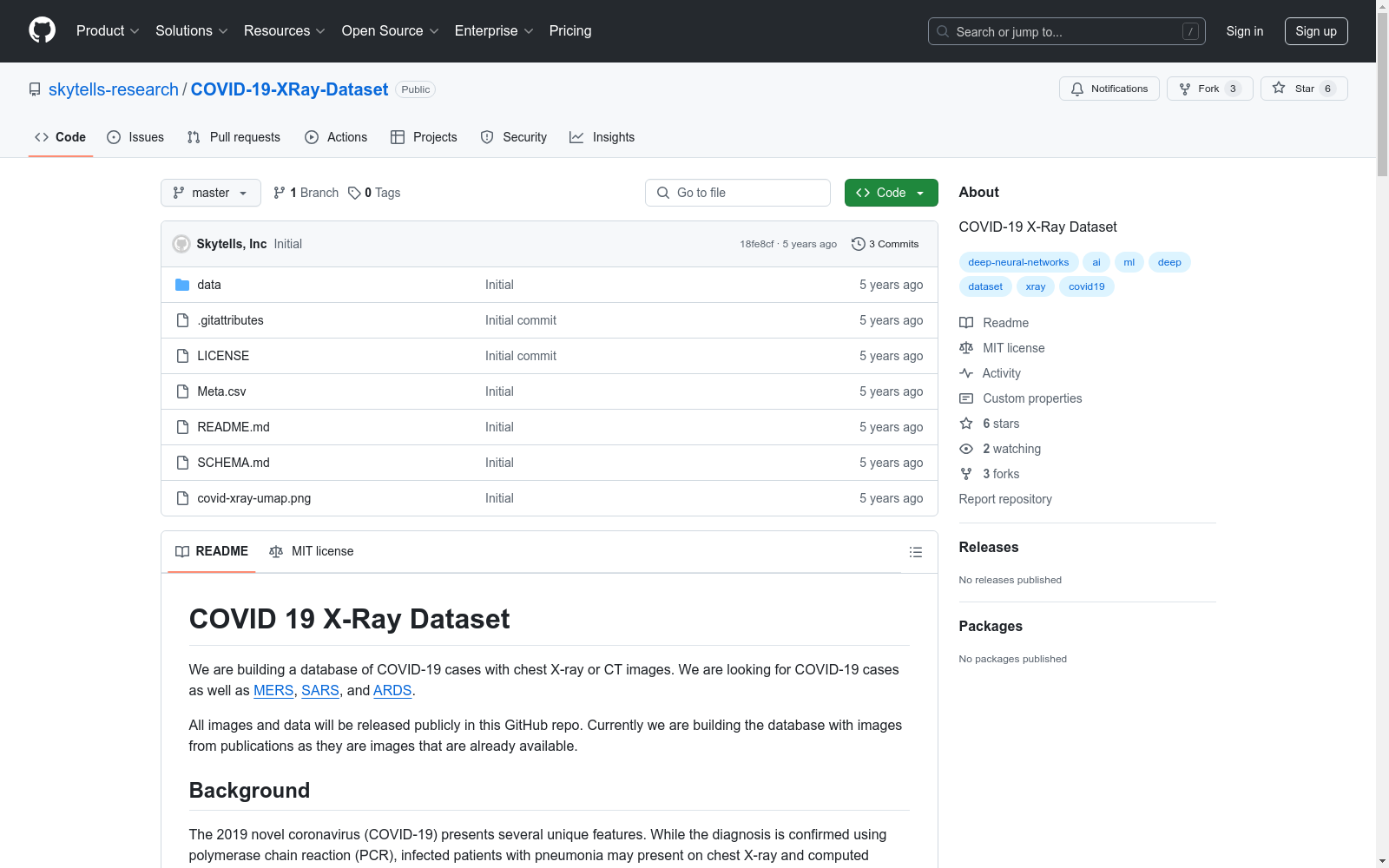Click the Sign up button
The width and height of the screenshot is (1389, 868).
point(1316,31)
